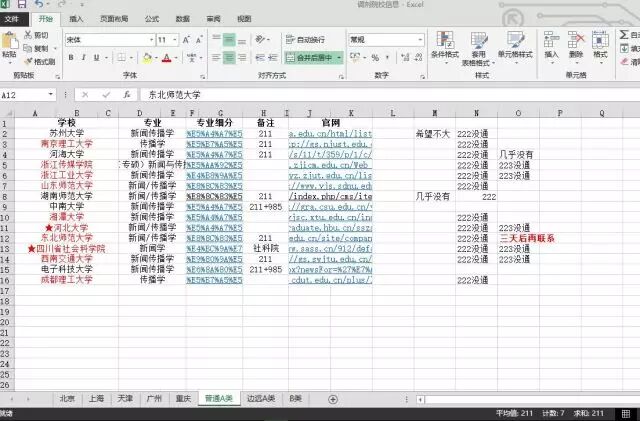Select column header M
Viewport: 640px width, 421px height.
pyautogui.click(x=435, y=113)
